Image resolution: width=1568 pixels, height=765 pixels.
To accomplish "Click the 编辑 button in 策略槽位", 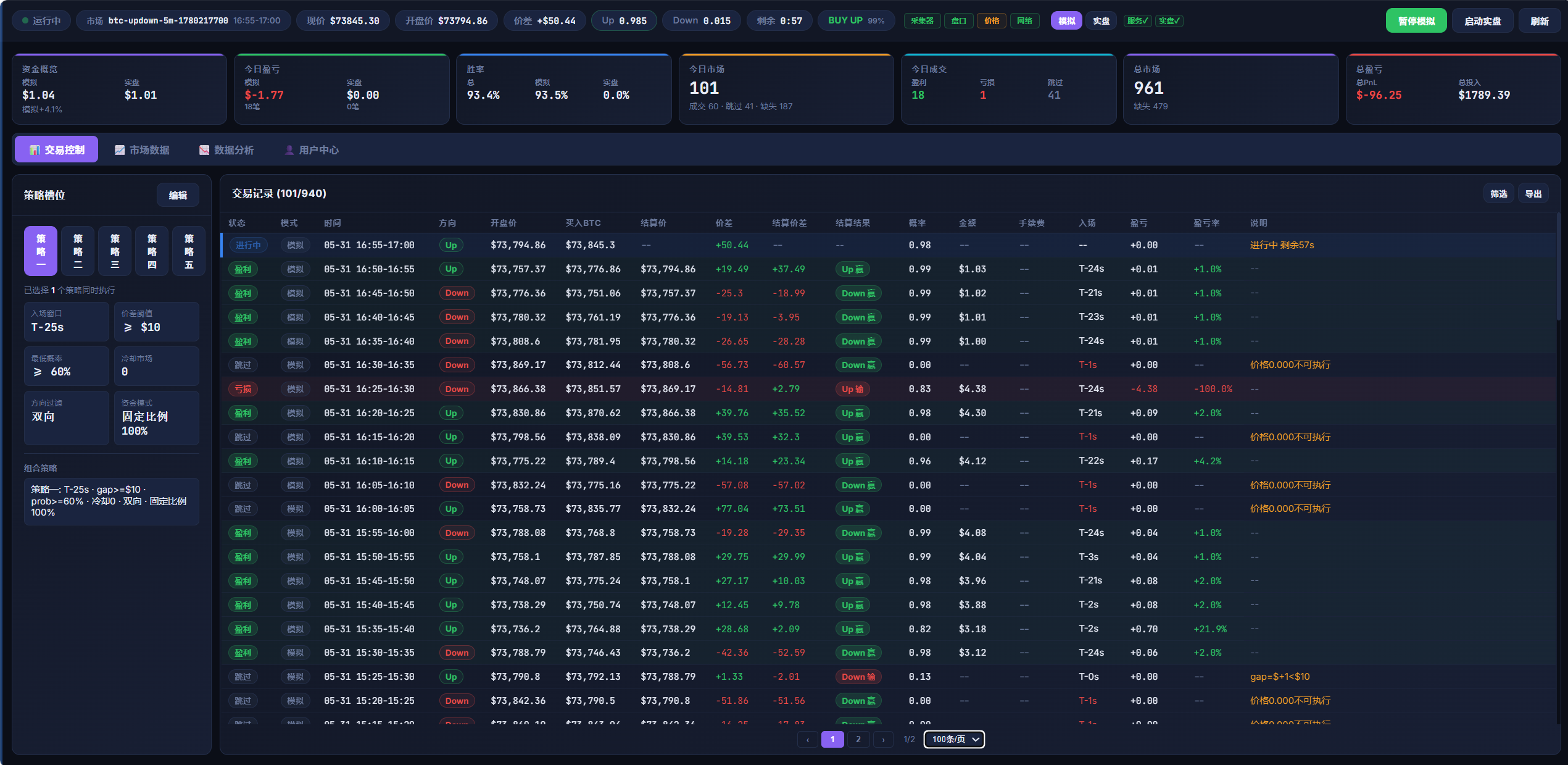I will click(178, 195).
